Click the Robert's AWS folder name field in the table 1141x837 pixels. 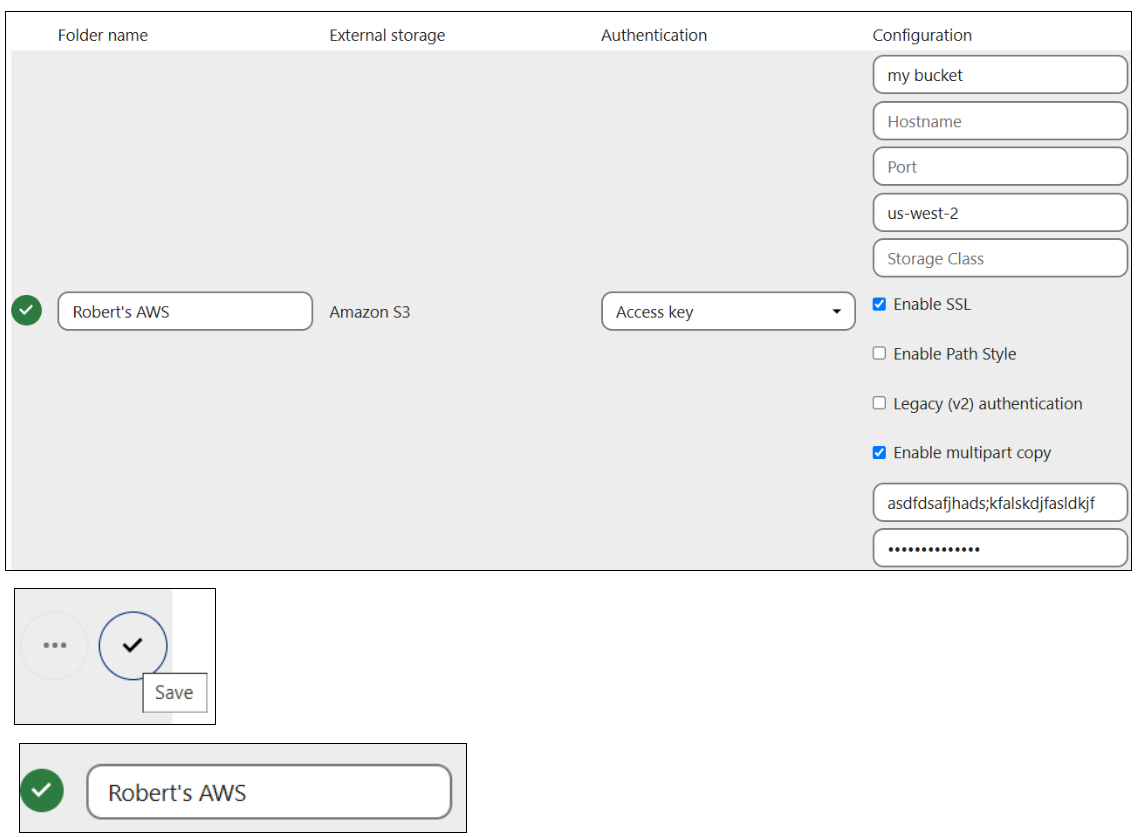coord(186,312)
